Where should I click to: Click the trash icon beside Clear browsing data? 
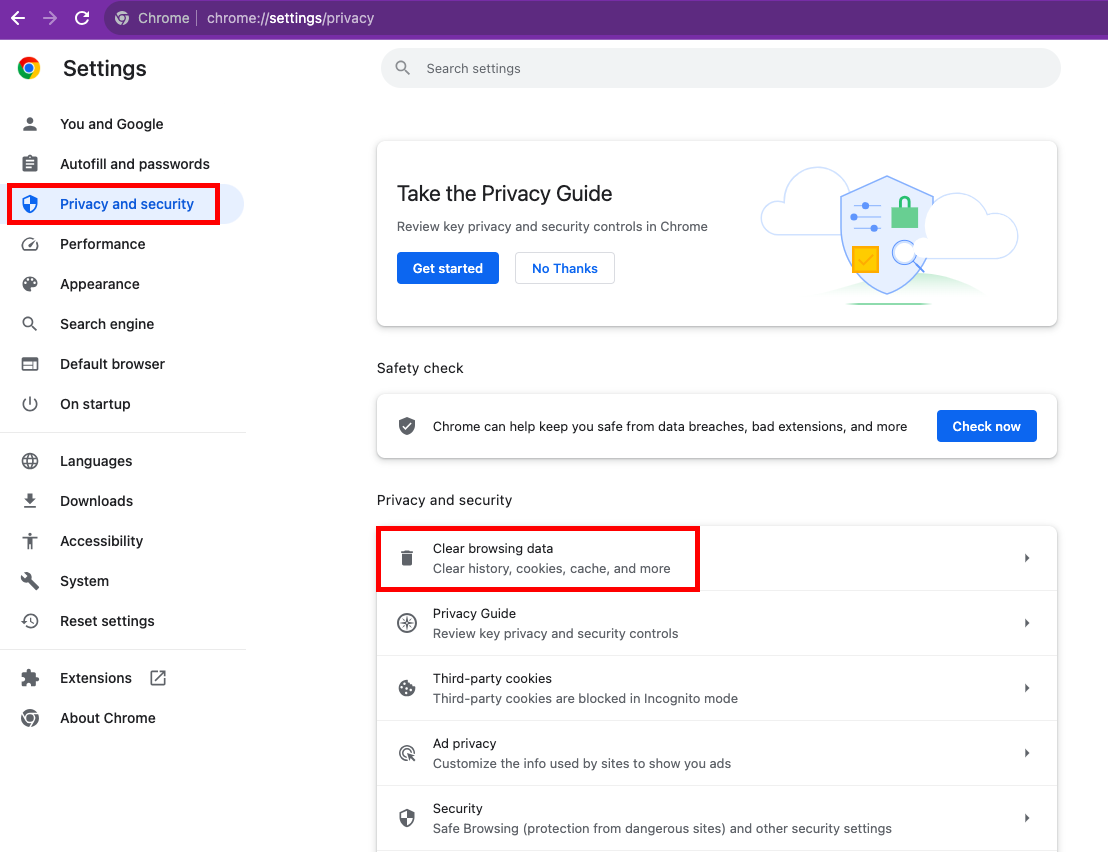point(406,558)
